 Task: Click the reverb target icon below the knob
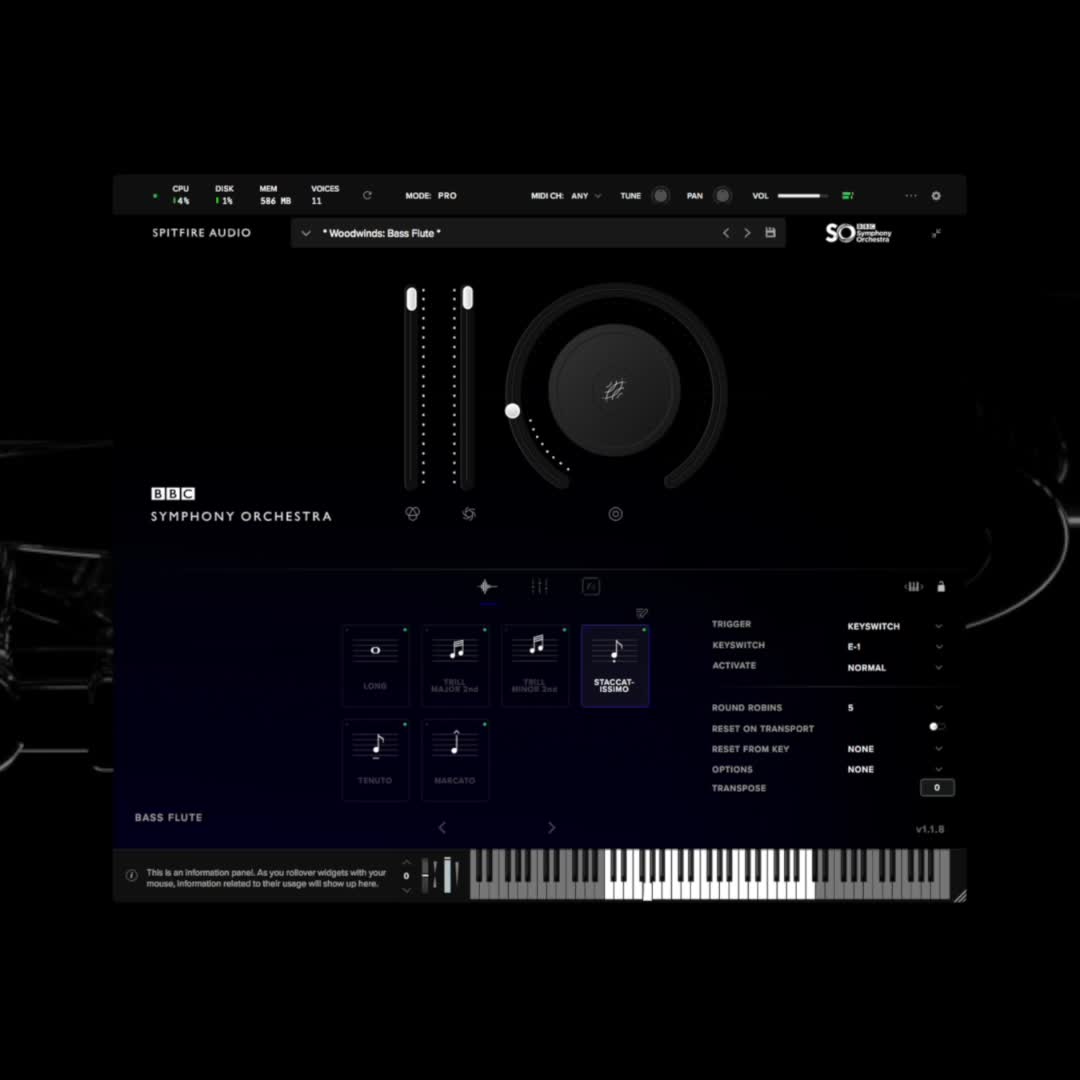coord(615,514)
